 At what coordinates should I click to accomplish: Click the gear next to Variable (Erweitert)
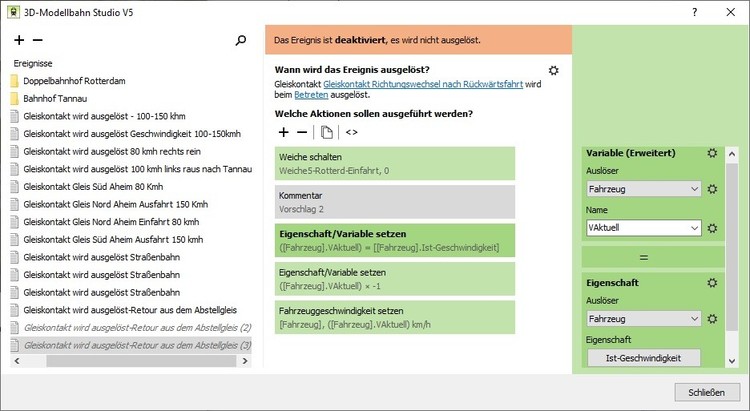(712, 153)
